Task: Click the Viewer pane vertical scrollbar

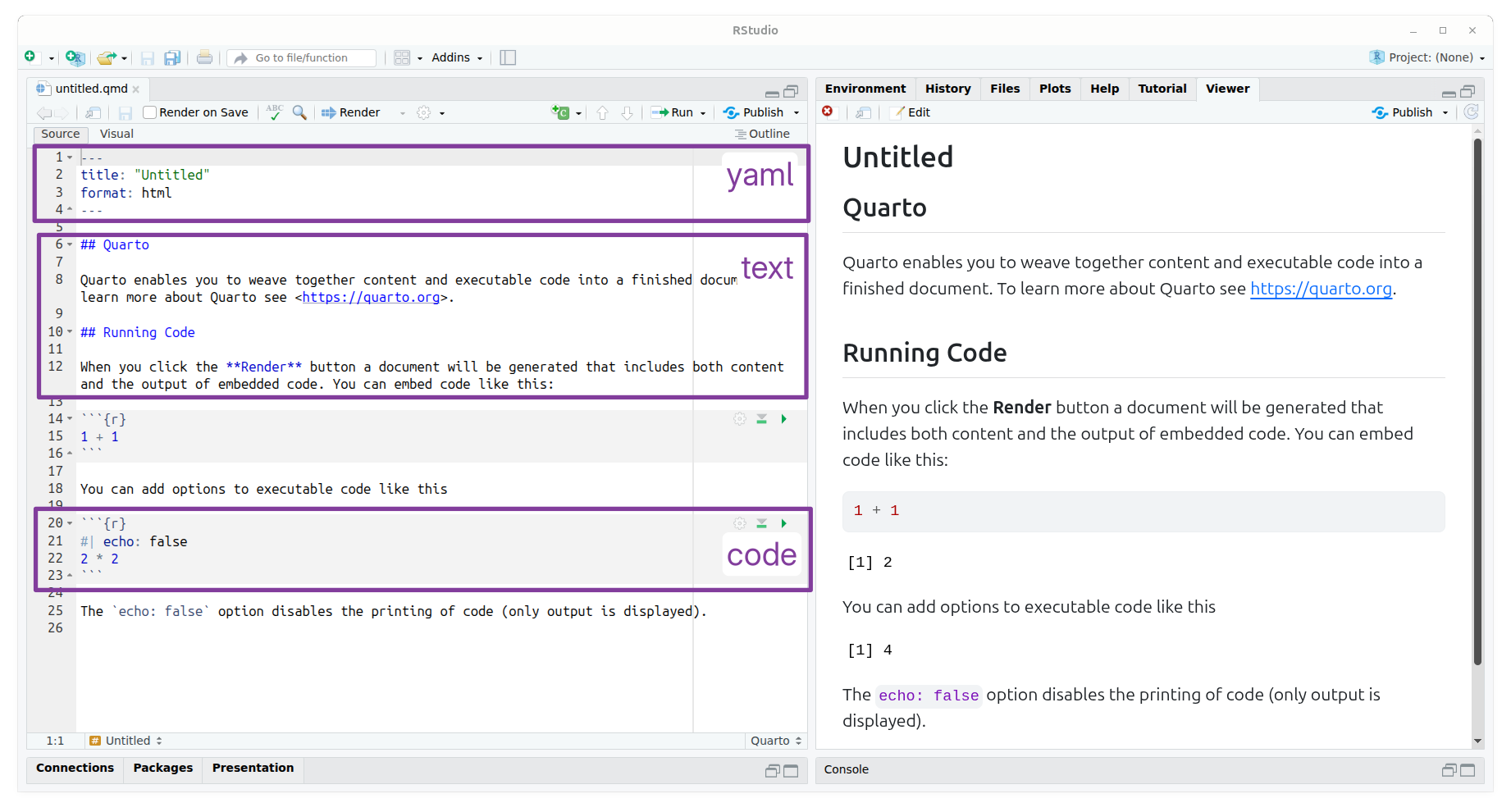Action: pyautogui.click(x=1477, y=402)
